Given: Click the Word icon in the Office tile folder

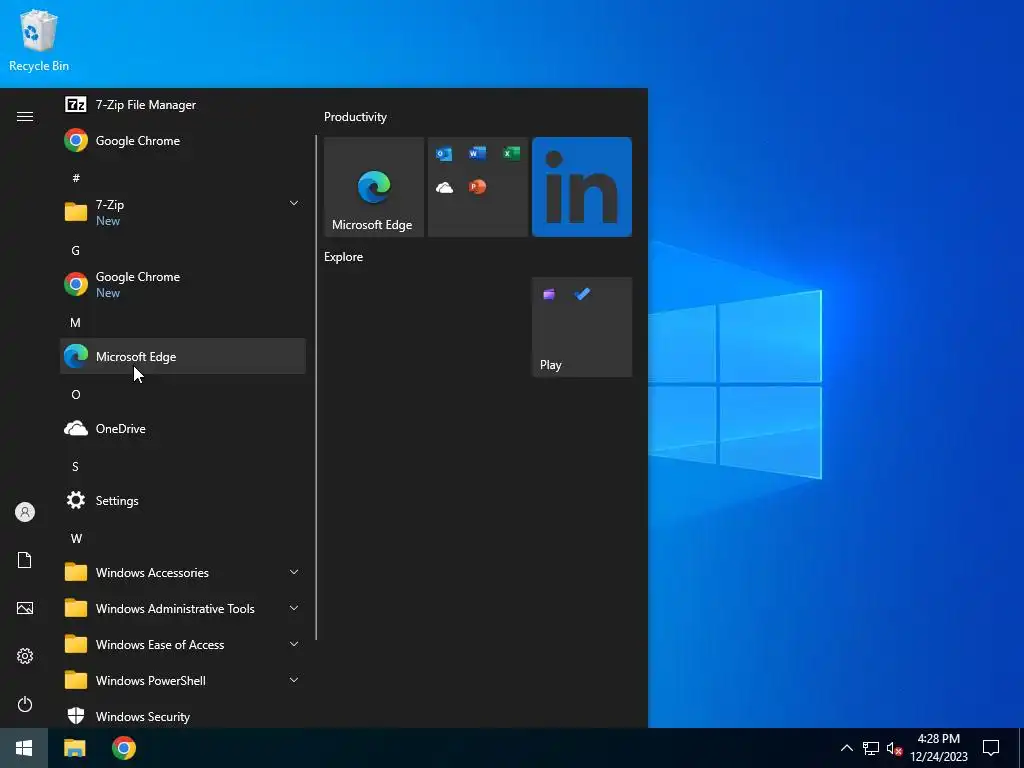Looking at the screenshot, I should (477, 153).
